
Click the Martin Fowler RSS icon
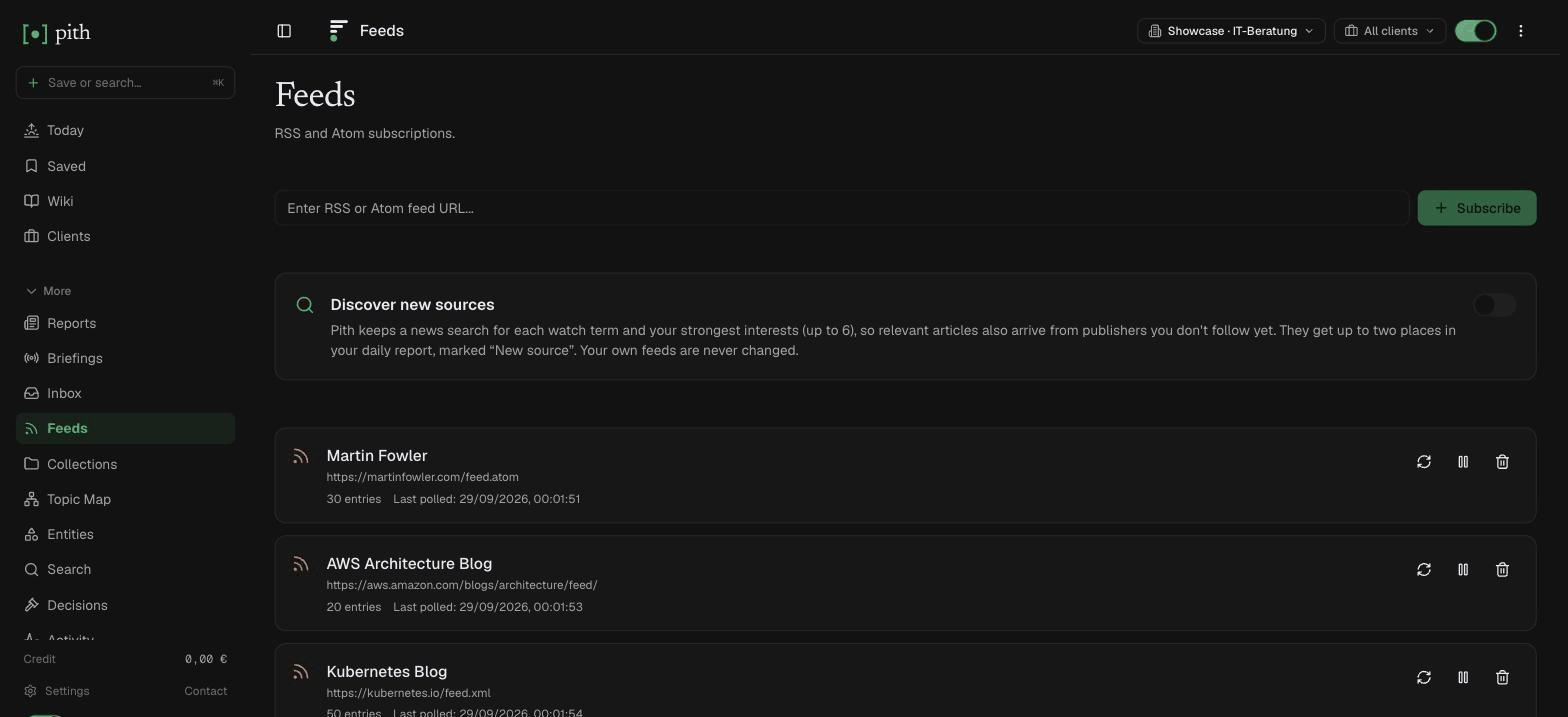click(300, 457)
